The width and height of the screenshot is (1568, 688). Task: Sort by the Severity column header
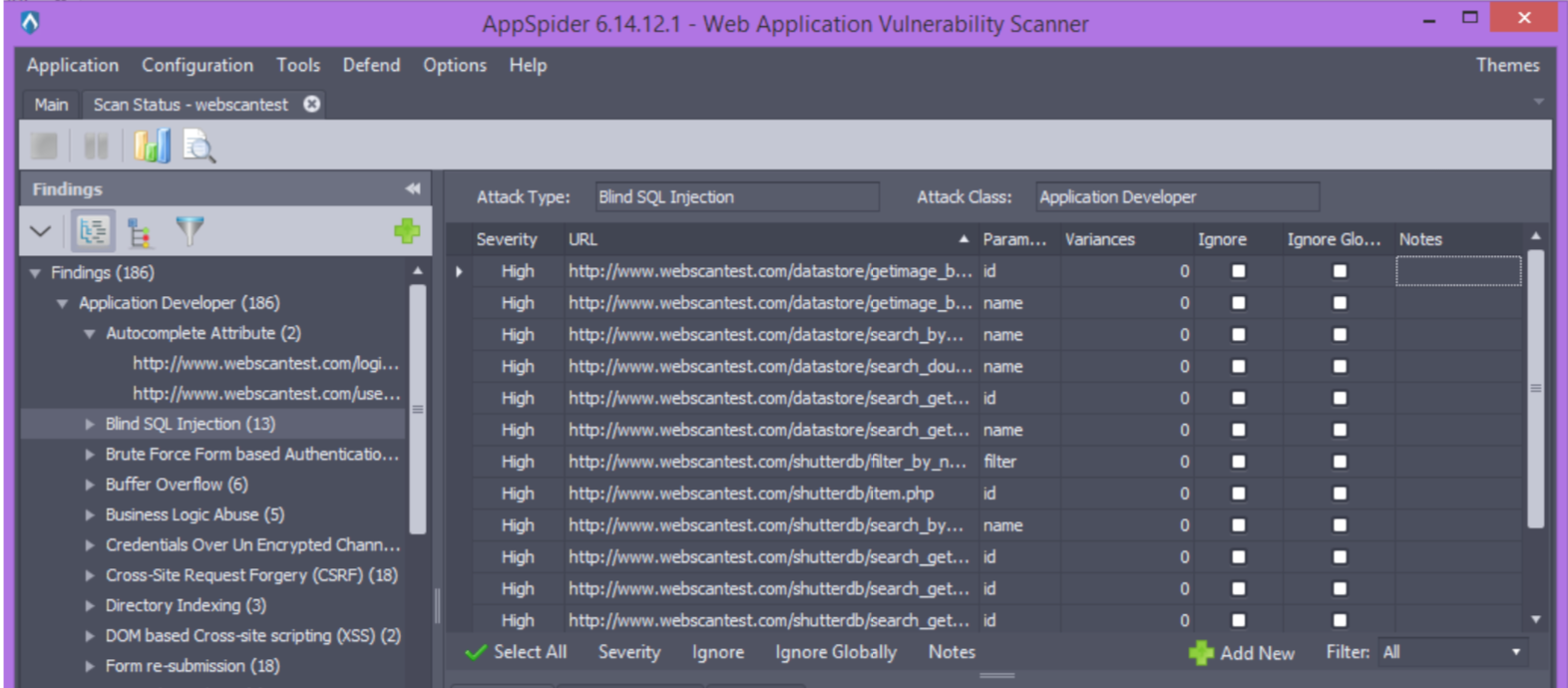[507, 239]
